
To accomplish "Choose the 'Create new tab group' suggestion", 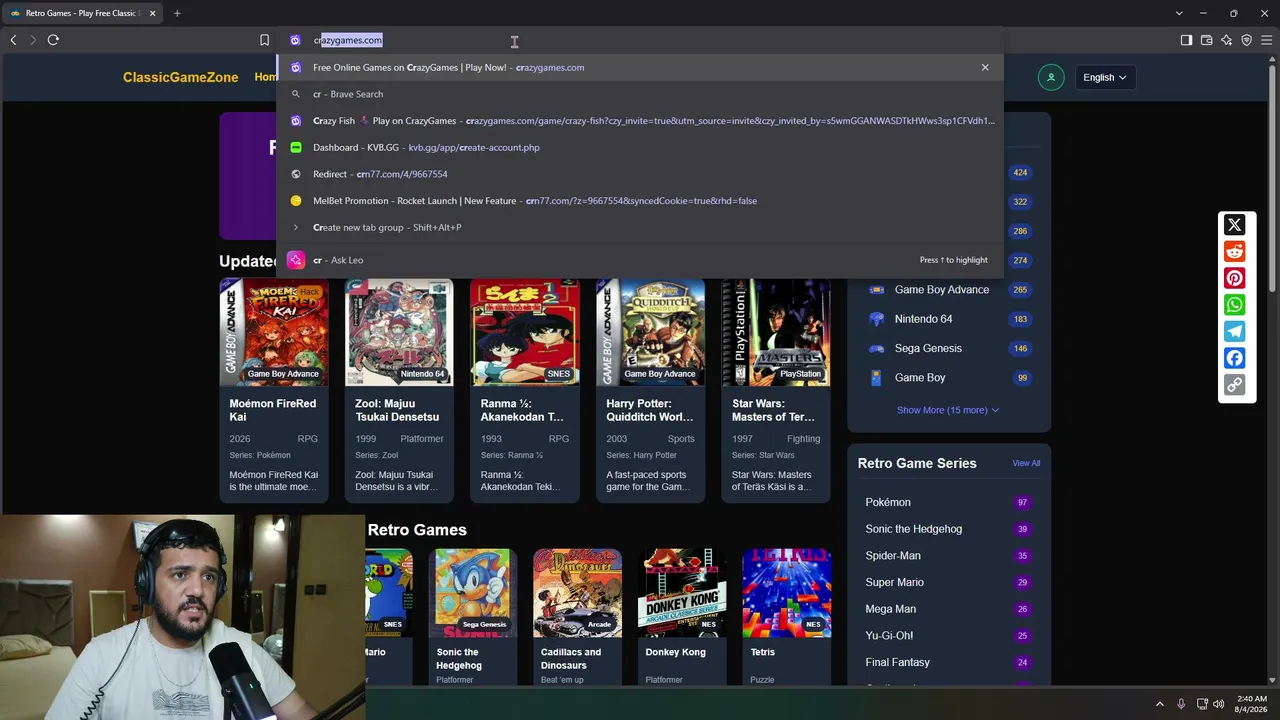I will (640, 227).
